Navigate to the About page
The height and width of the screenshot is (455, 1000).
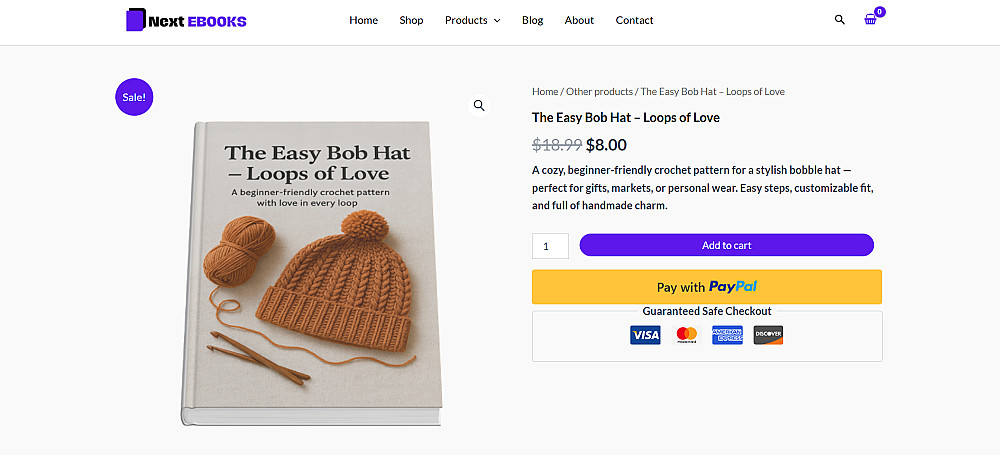pyautogui.click(x=579, y=20)
